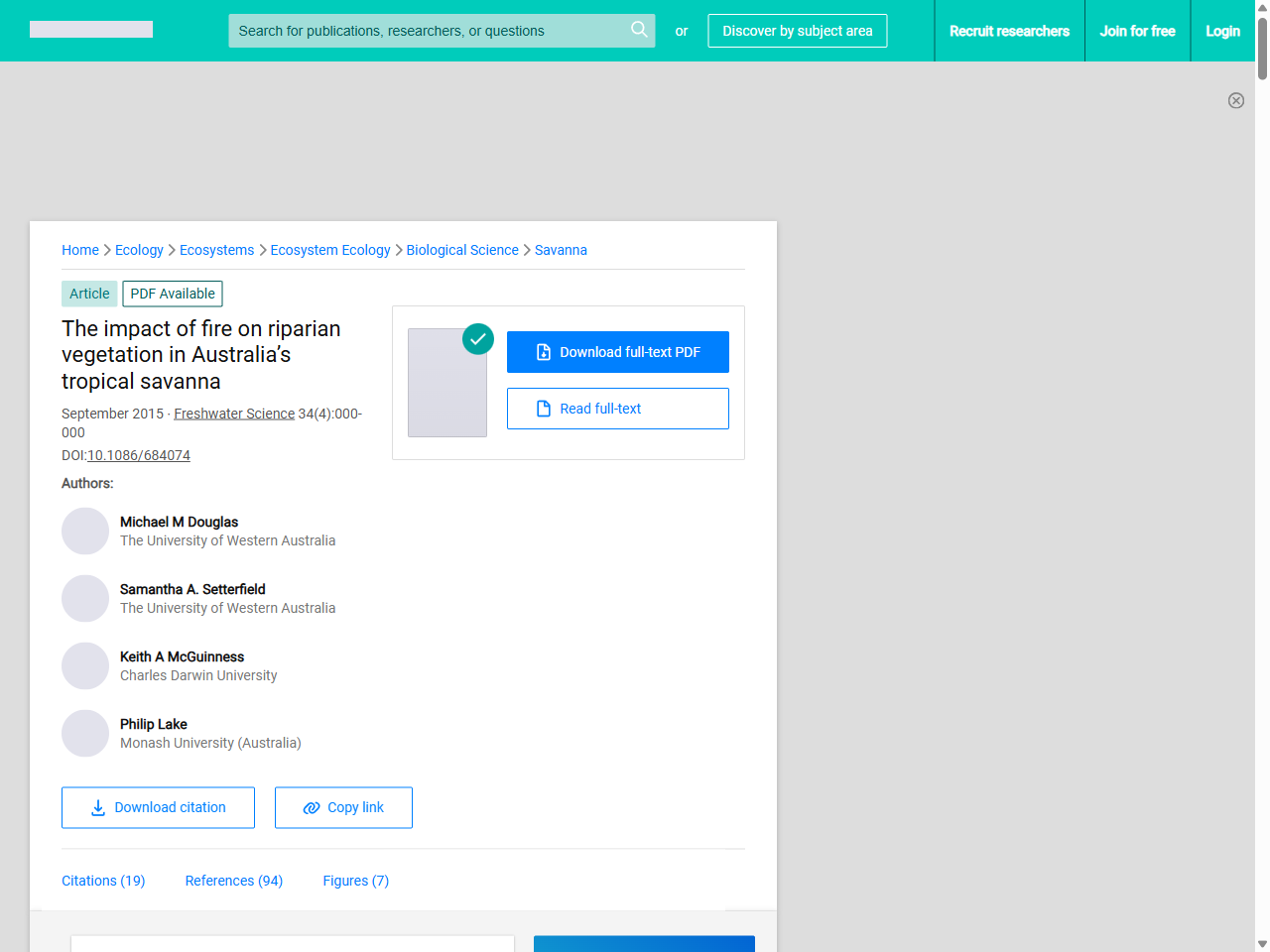Screen dimensions: 1270x952
Task: Go to Ecosystem Ecology breadcrumb
Action: tap(330, 250)
